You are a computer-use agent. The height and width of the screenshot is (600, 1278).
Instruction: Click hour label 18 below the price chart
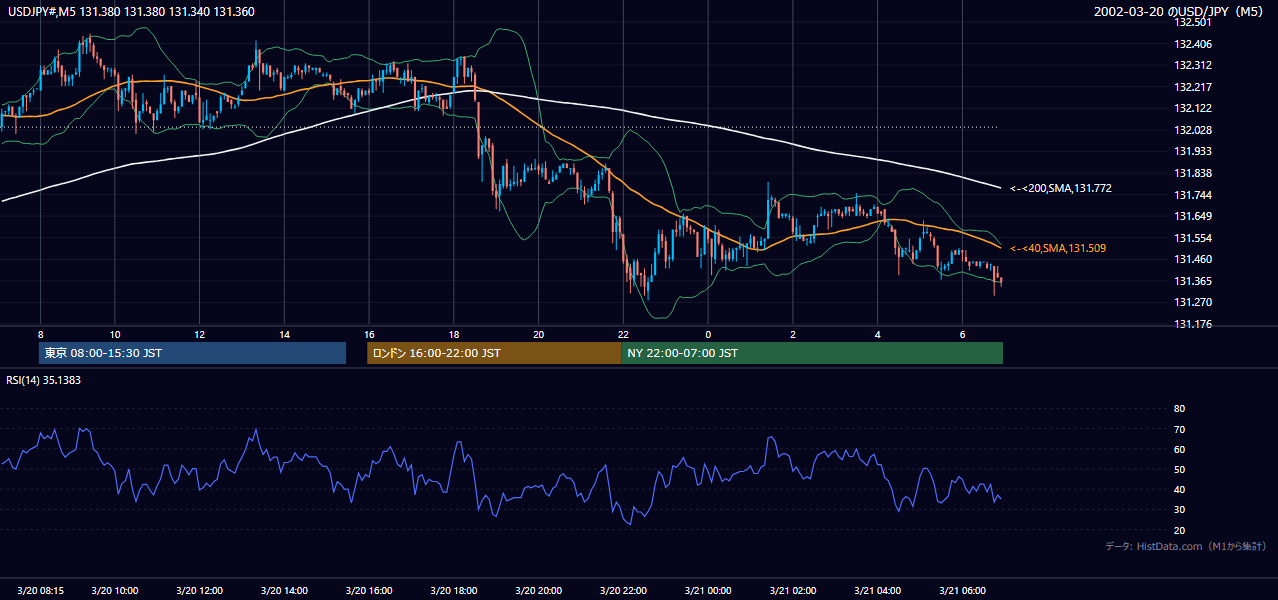[x=454, y=334]
